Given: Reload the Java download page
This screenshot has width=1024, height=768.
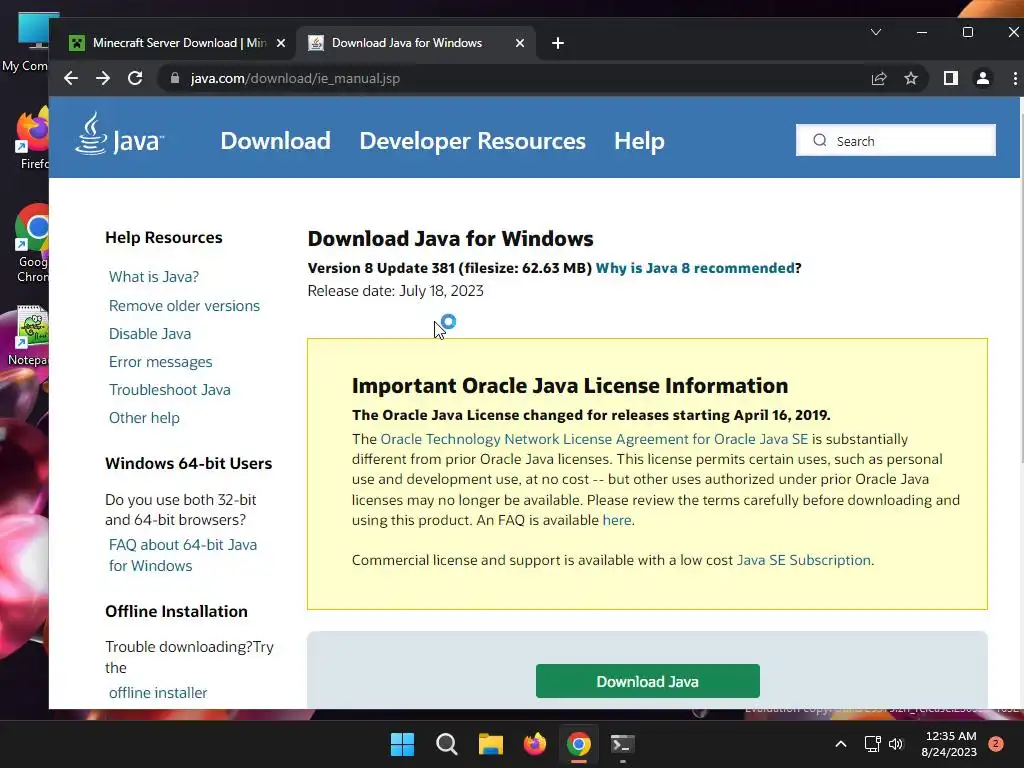Looking at the screenshot, I should pyautogui.click(x=135, y=78).
